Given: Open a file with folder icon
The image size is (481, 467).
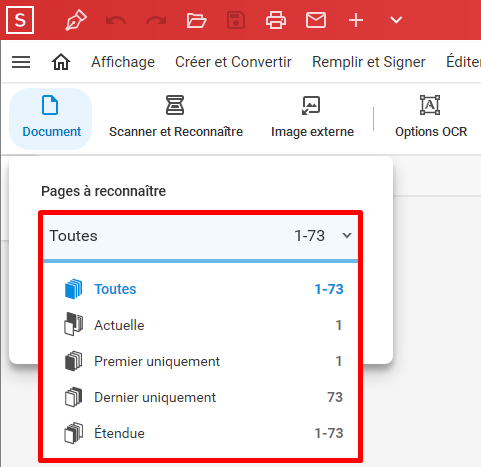Looking at the screenshot, I should tap(196, 20).
